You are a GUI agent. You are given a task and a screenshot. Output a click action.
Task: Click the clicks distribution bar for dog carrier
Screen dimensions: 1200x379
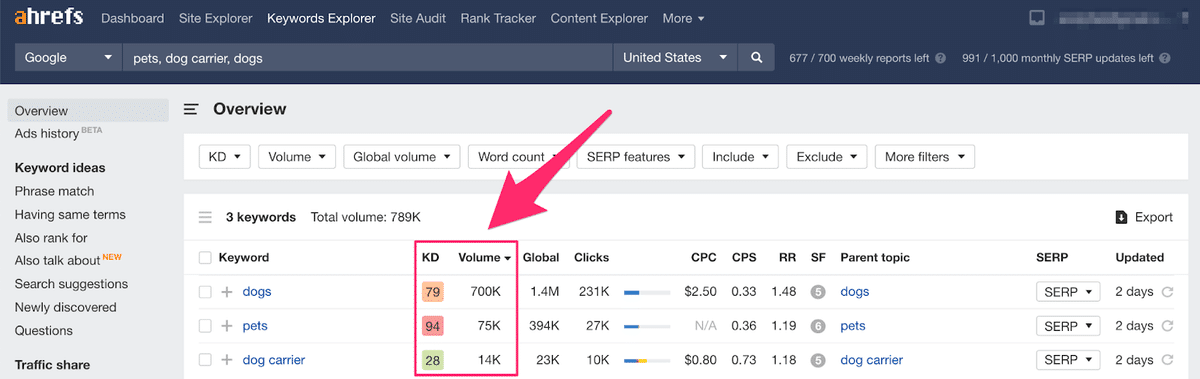coord(646,361)
